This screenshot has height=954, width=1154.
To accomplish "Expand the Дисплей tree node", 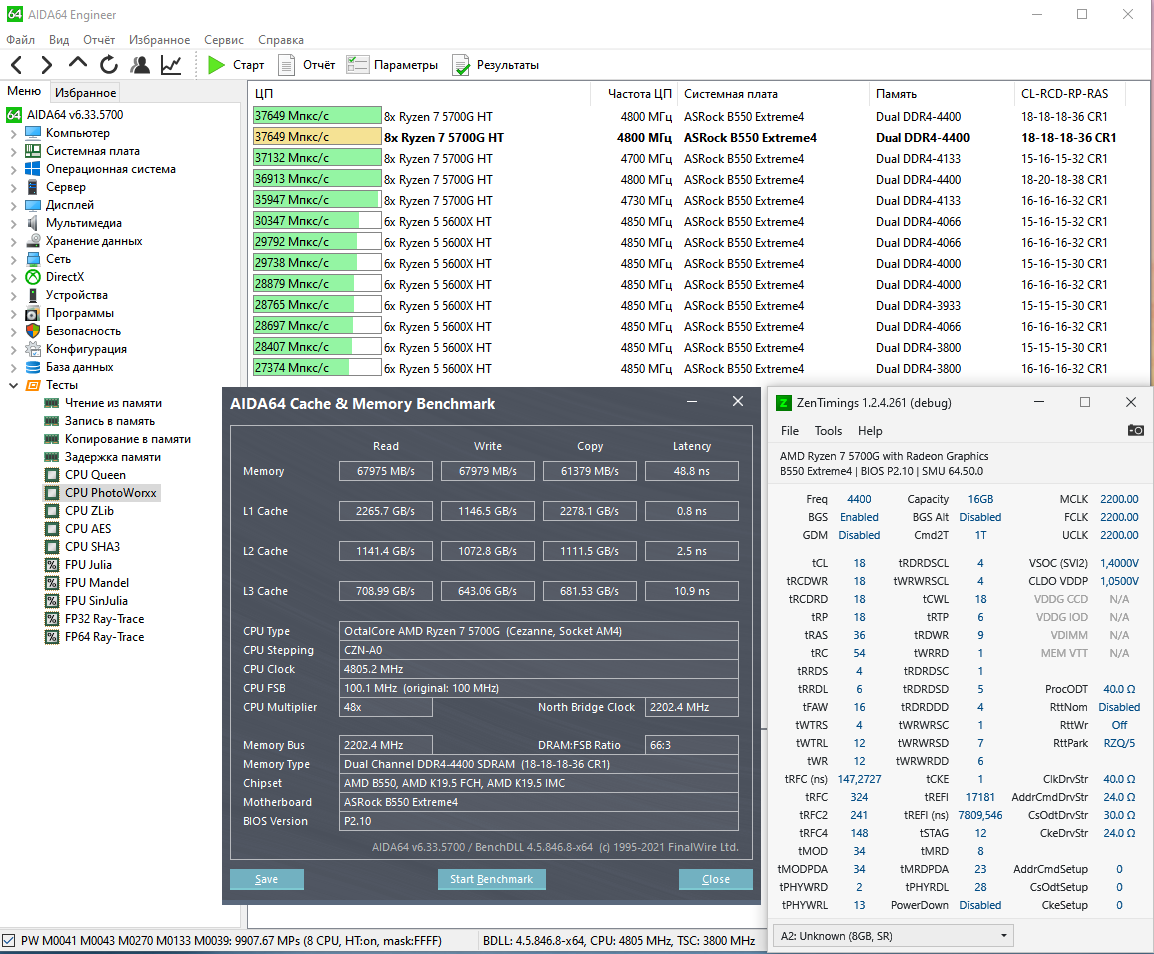I will 13,205.
